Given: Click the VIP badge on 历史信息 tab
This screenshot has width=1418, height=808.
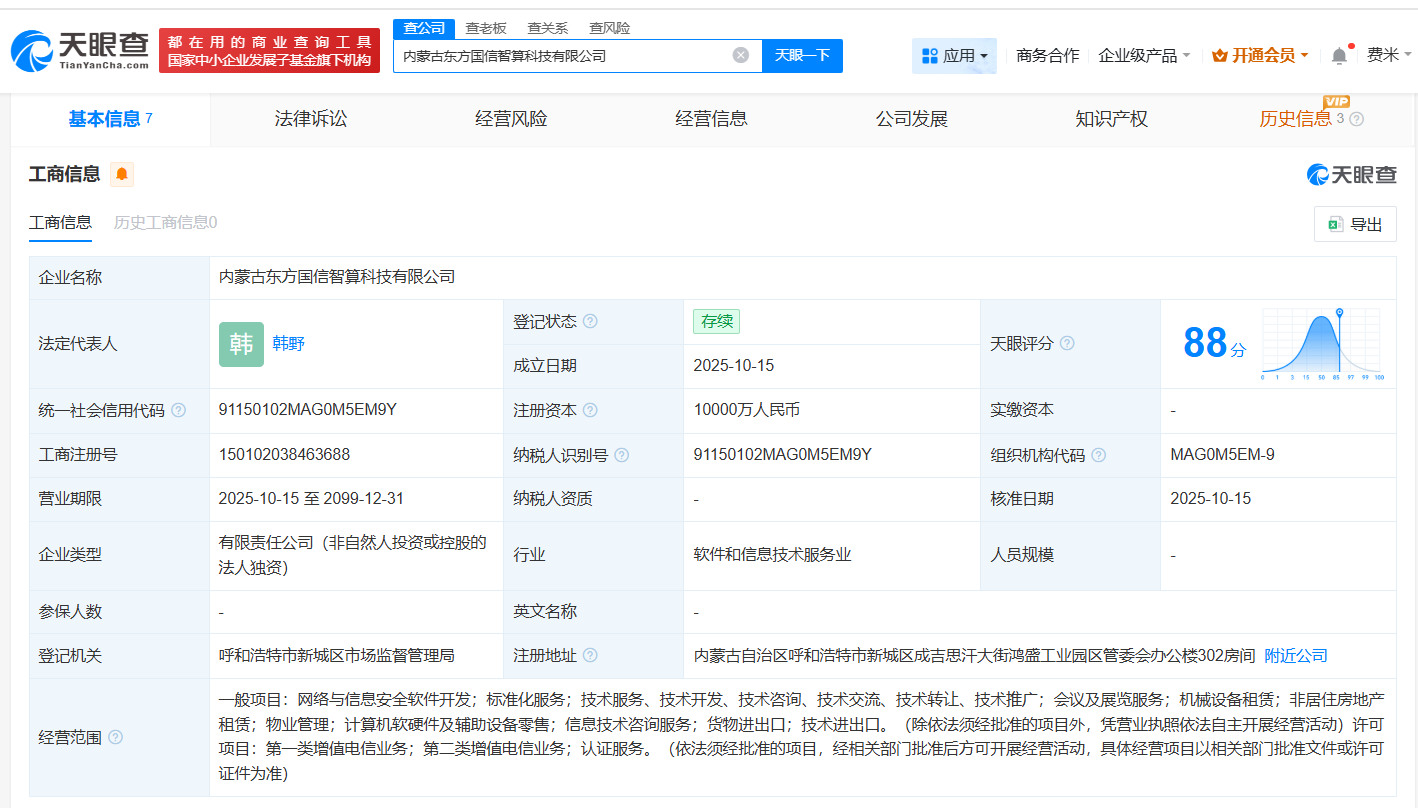Looking at the screenshot, I should pyautogui.click(x=1337, y=101).
